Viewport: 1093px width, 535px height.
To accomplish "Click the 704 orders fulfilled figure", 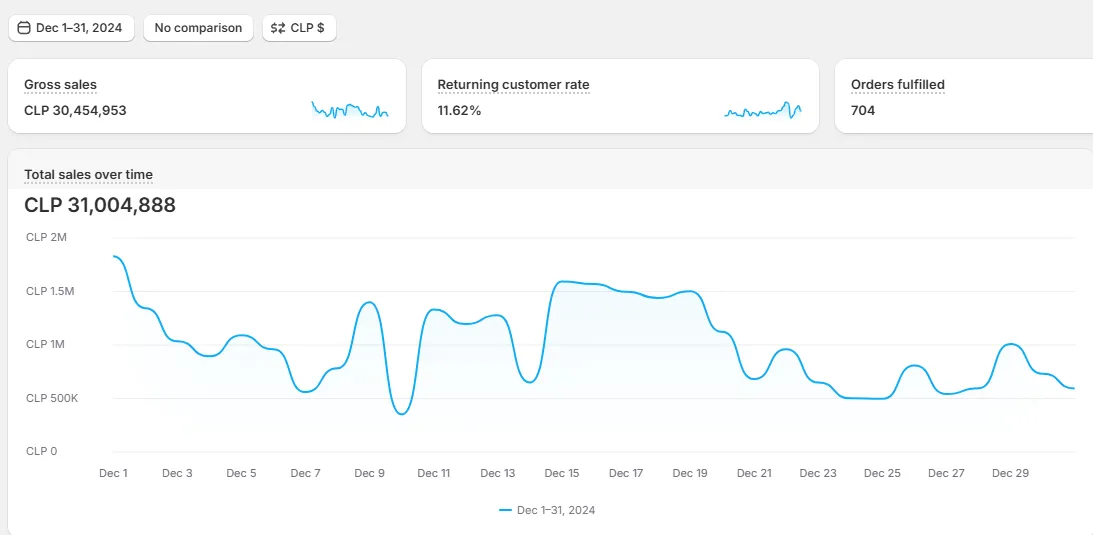I will pyautogui.click(x=863, y=111).
